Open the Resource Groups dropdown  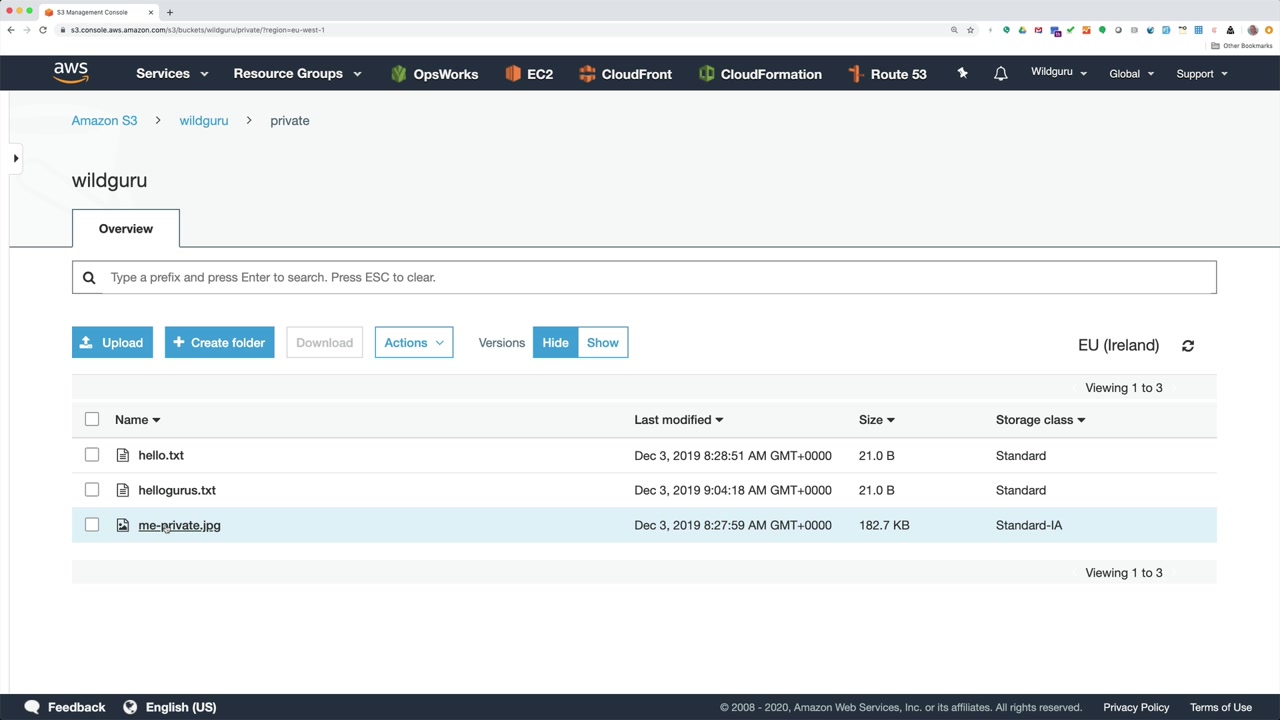point(297,74)
